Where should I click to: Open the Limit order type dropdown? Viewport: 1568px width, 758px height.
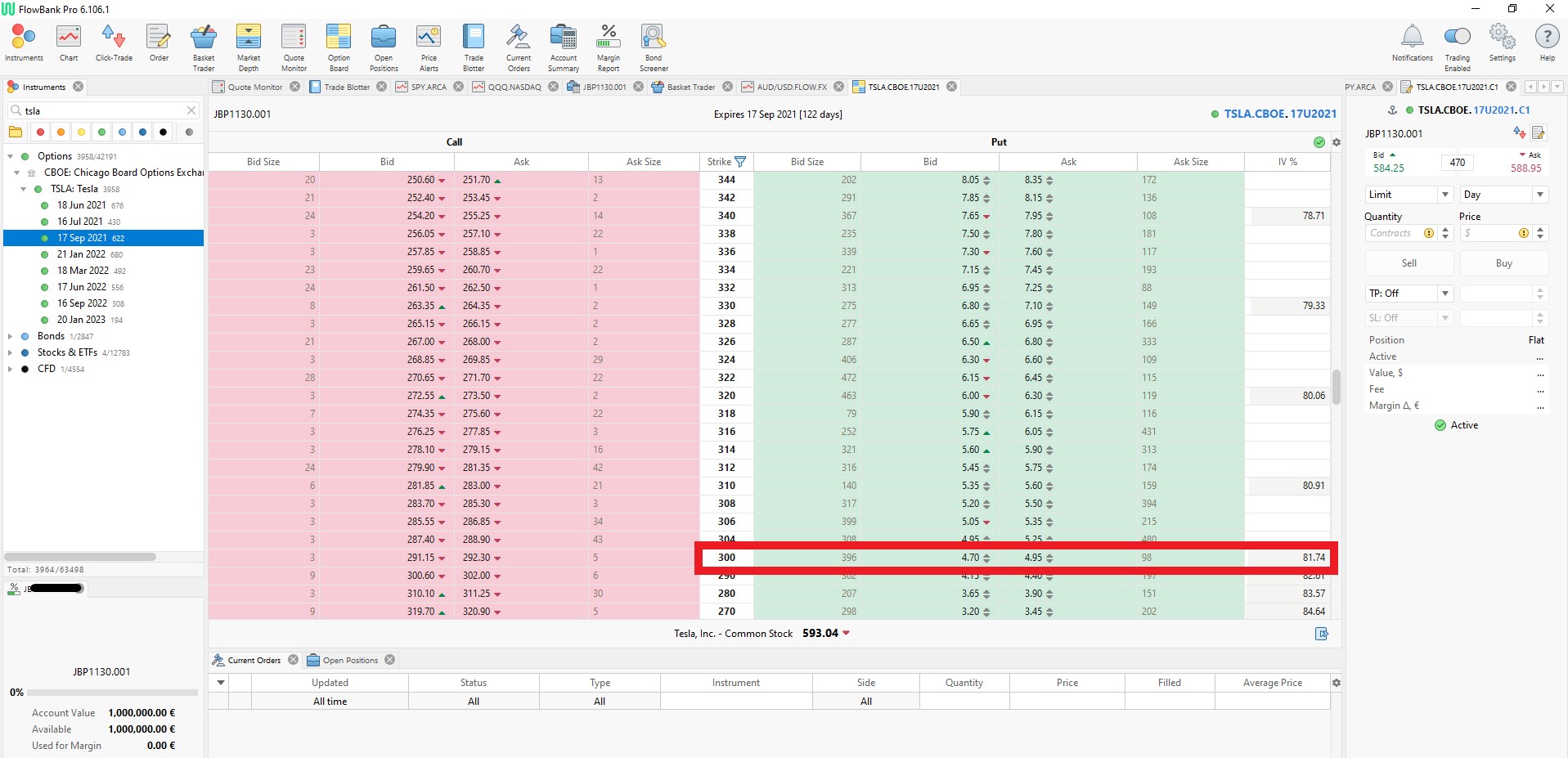click(x=1409, y=195)
